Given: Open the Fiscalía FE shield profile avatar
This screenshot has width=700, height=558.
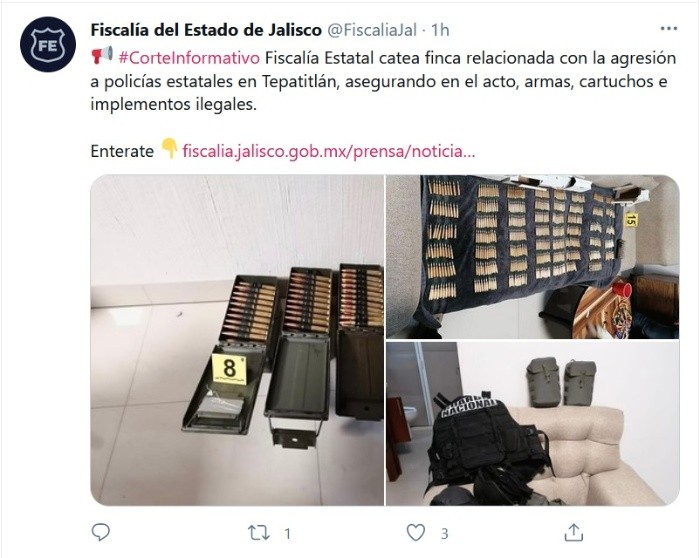Looking at the screenshot, I should pos(47,44).
